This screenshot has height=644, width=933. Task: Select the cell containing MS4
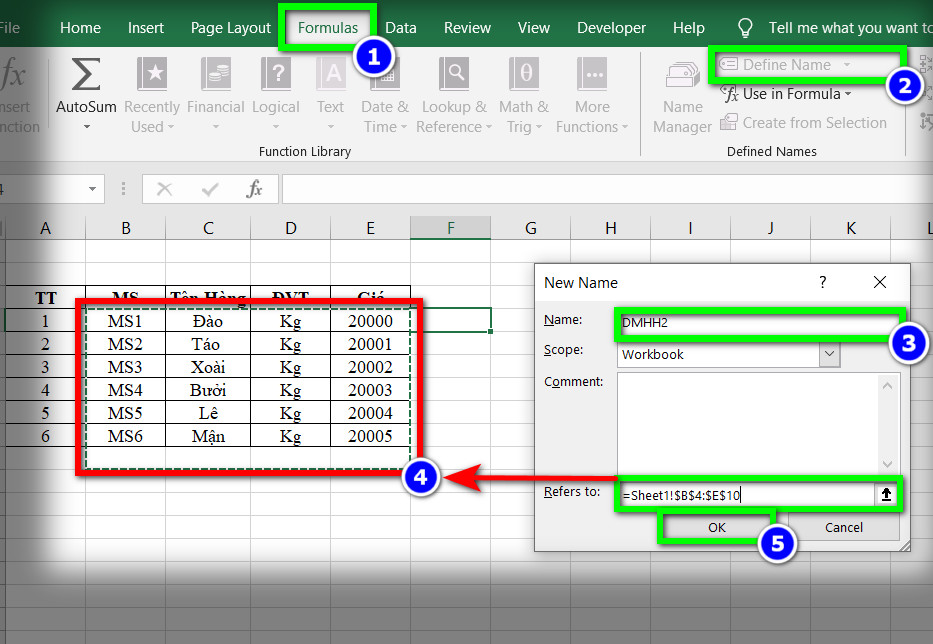(125, 390)
